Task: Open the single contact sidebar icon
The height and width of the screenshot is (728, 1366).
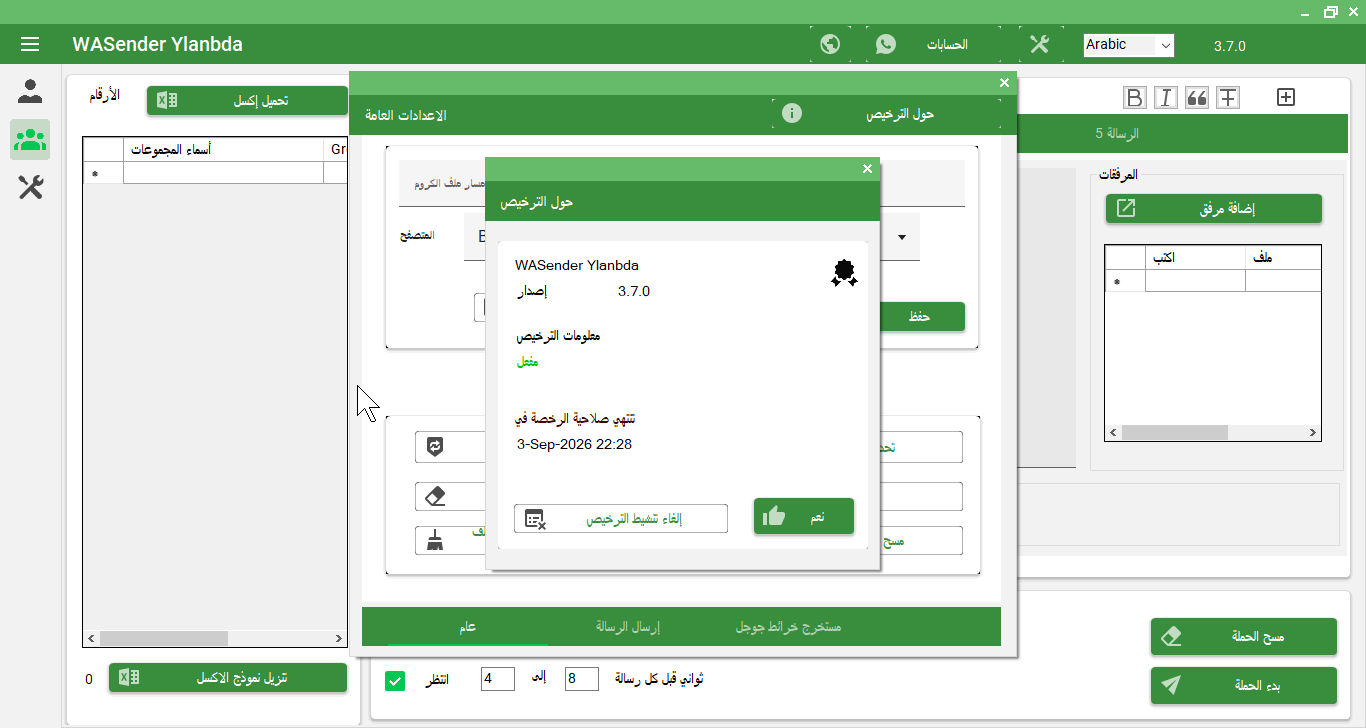Action: 31,92
